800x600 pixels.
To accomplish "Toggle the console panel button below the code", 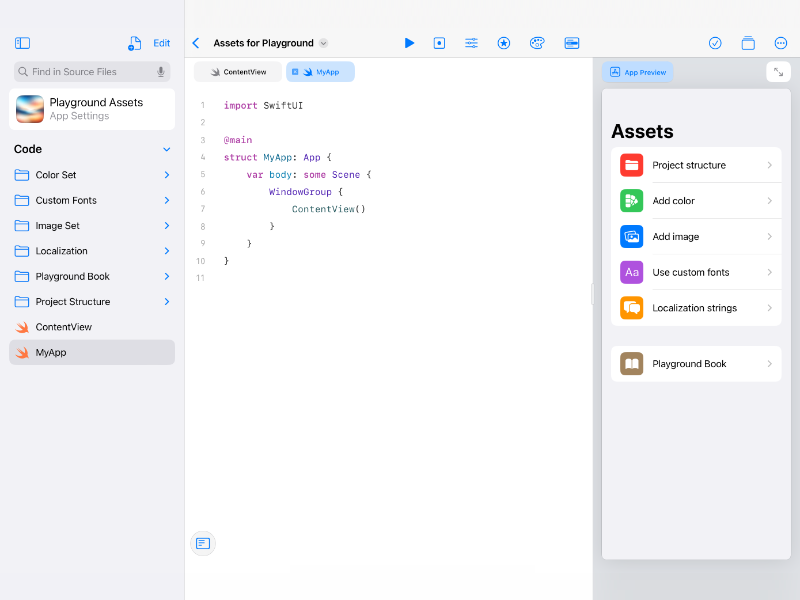I will tap(203, 543).
